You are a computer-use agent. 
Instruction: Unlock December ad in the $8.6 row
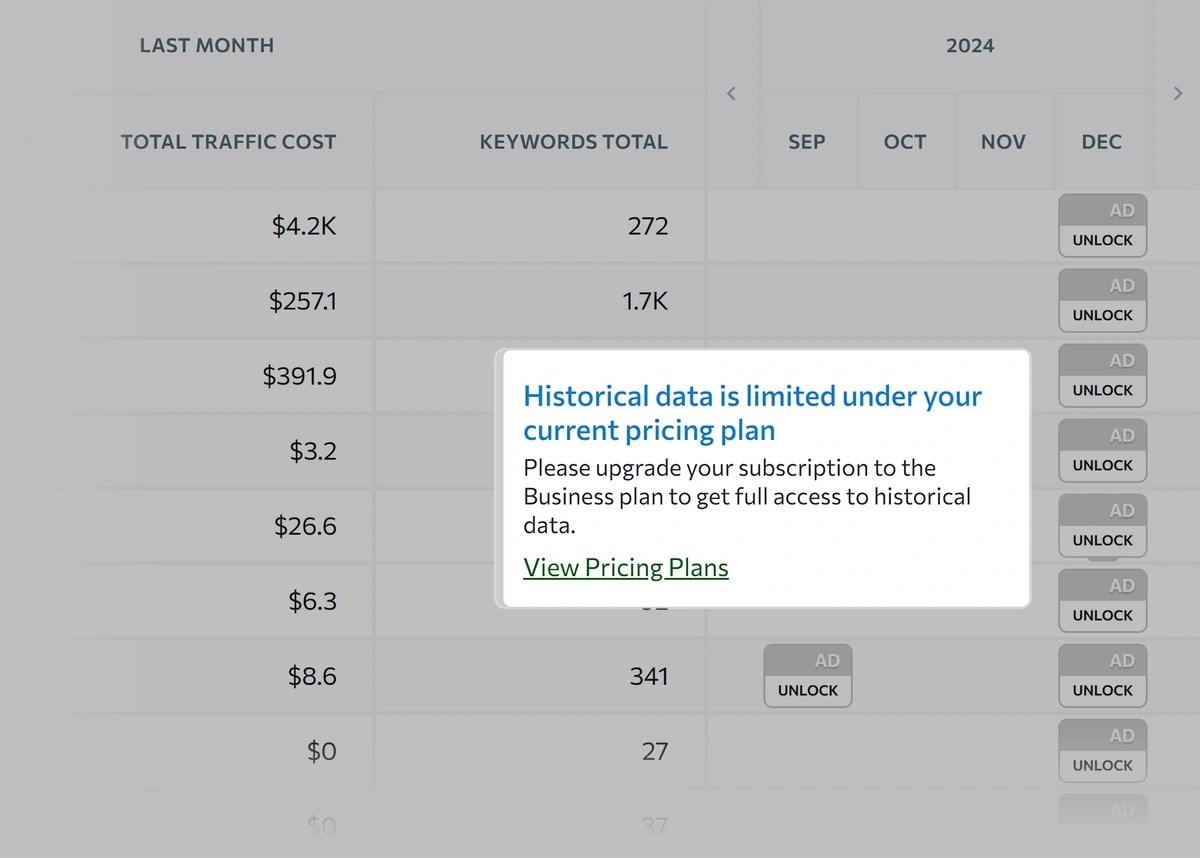click(1102, 690)
